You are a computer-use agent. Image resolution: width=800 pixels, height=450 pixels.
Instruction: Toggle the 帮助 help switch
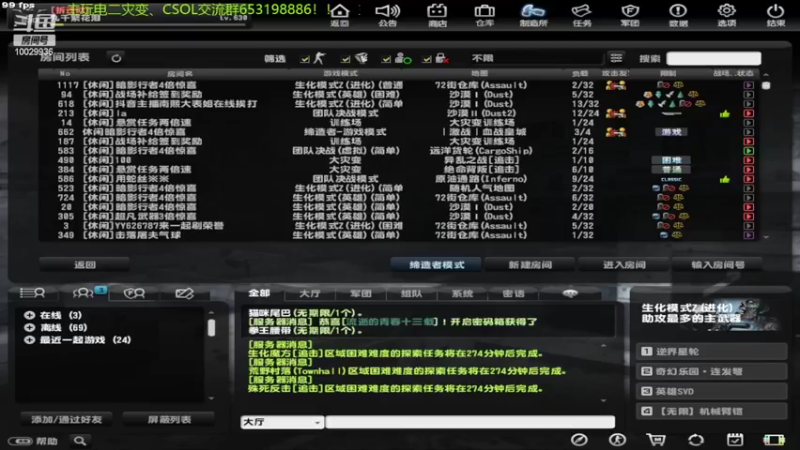click(21, 441)
